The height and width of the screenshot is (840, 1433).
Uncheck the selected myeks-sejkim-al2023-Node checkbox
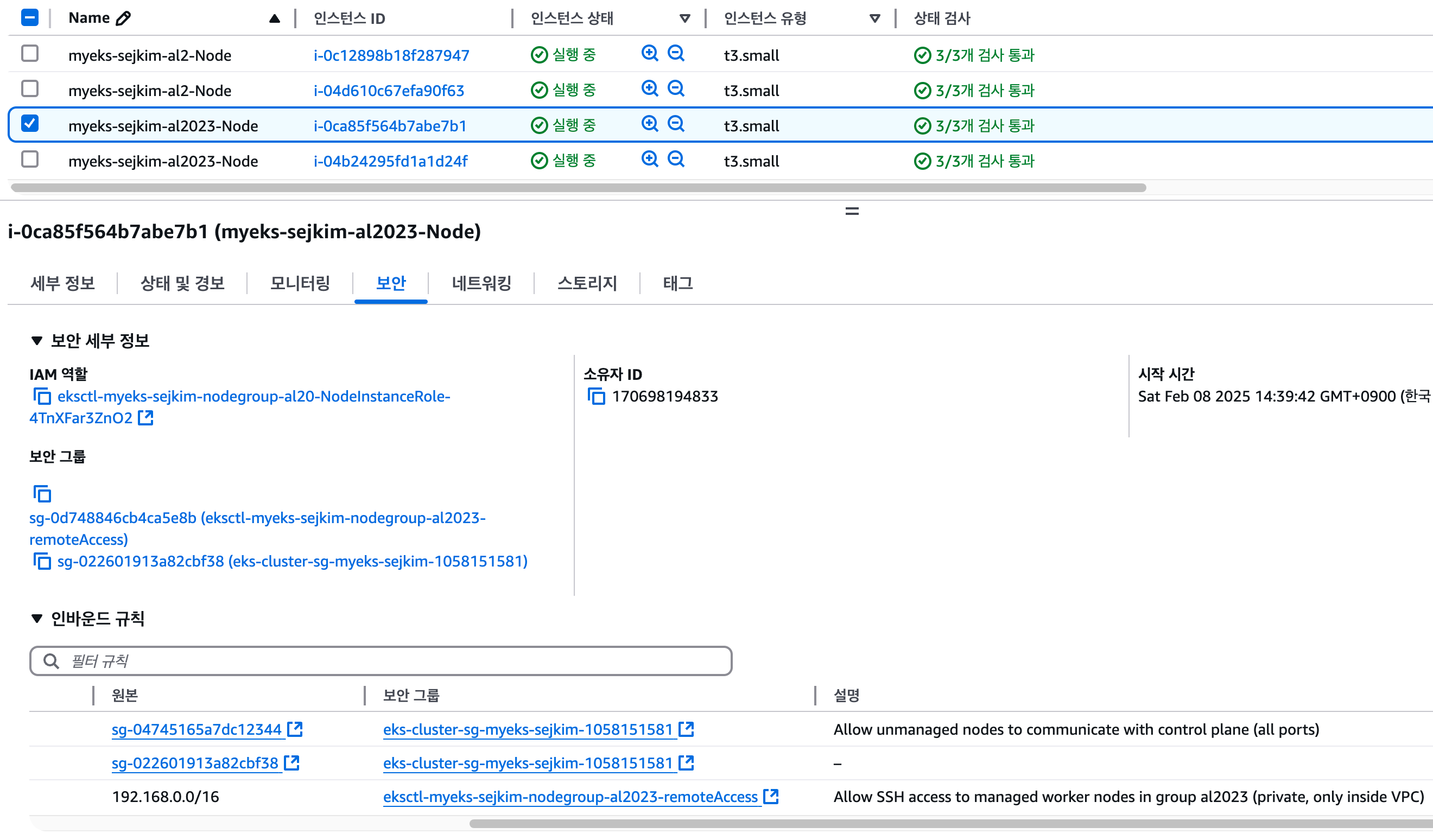click(29, 123)
